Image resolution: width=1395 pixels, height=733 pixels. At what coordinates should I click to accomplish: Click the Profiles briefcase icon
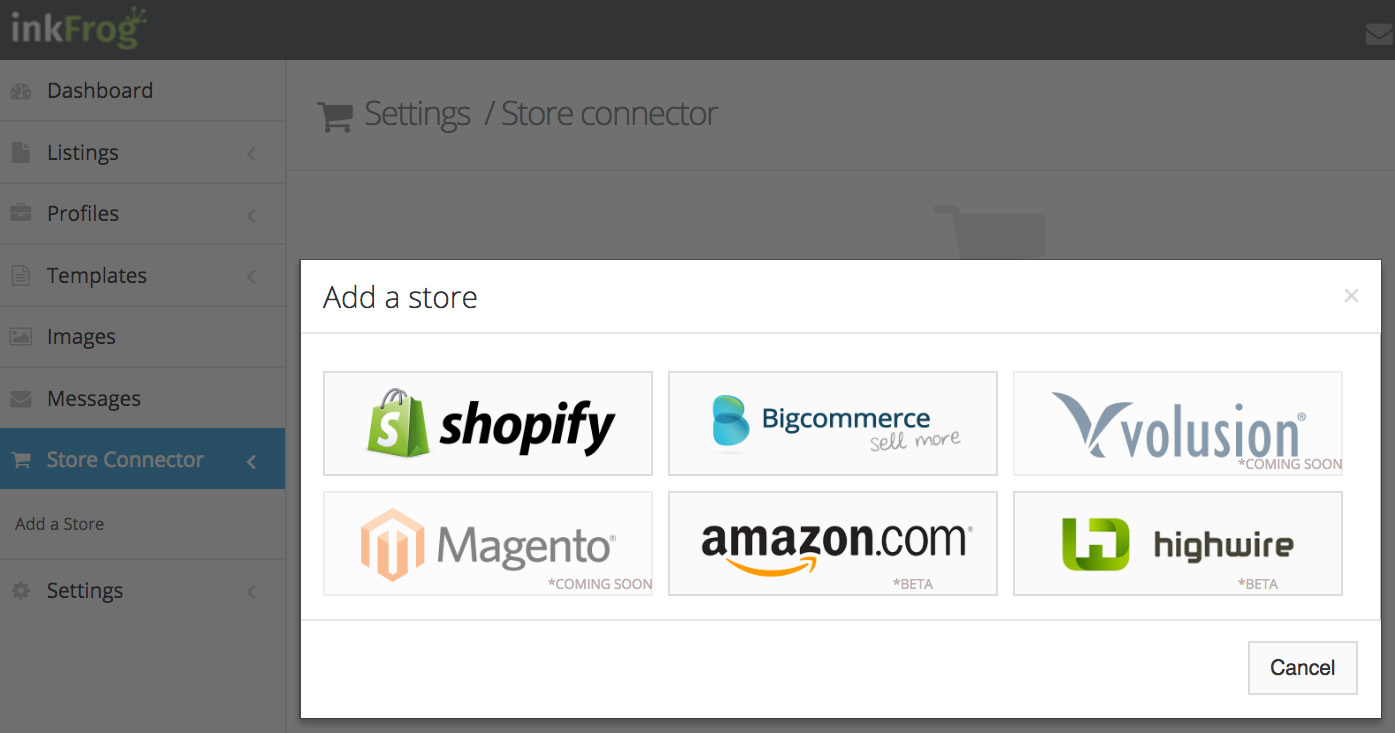point(21,214)
